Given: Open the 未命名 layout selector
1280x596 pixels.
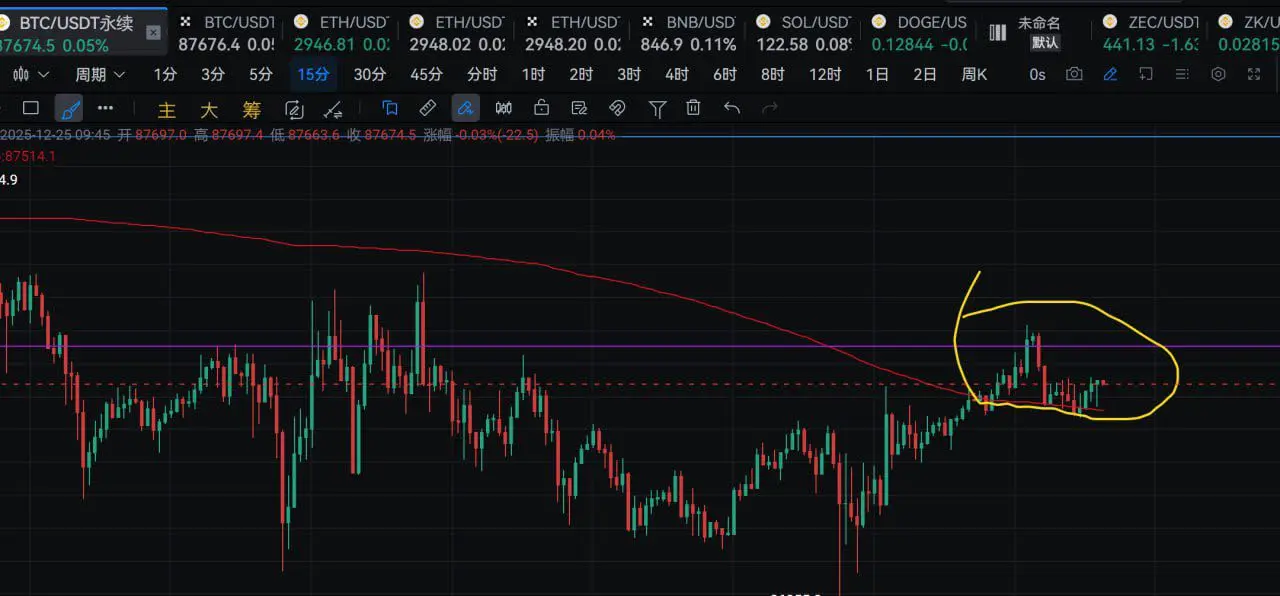Looking at the screenshot, I should pyautogui.click(x=1027, y=33).
